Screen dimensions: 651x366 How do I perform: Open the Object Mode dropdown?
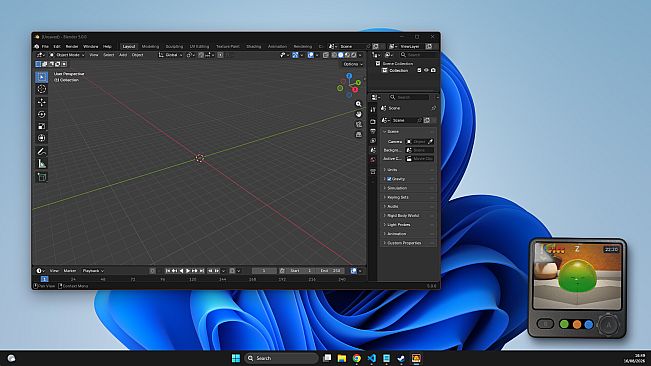click(x=67, y=55)
